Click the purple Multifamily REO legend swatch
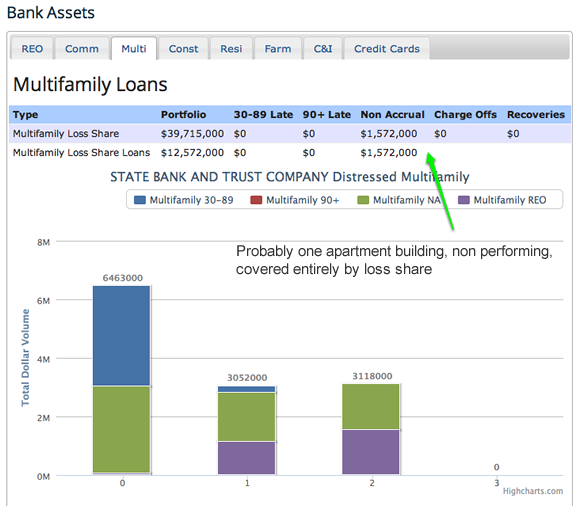Image resolution: width=580 pixels, height=506 pixels. (x=464, y=200)
